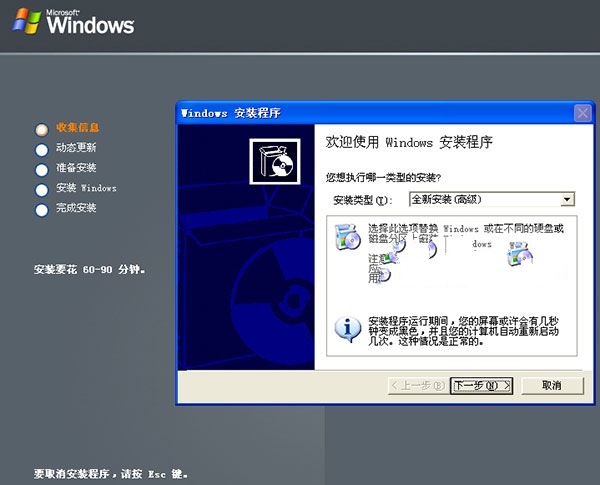Close the Windows 安装程序 dialog

click(x=582, y=113)
